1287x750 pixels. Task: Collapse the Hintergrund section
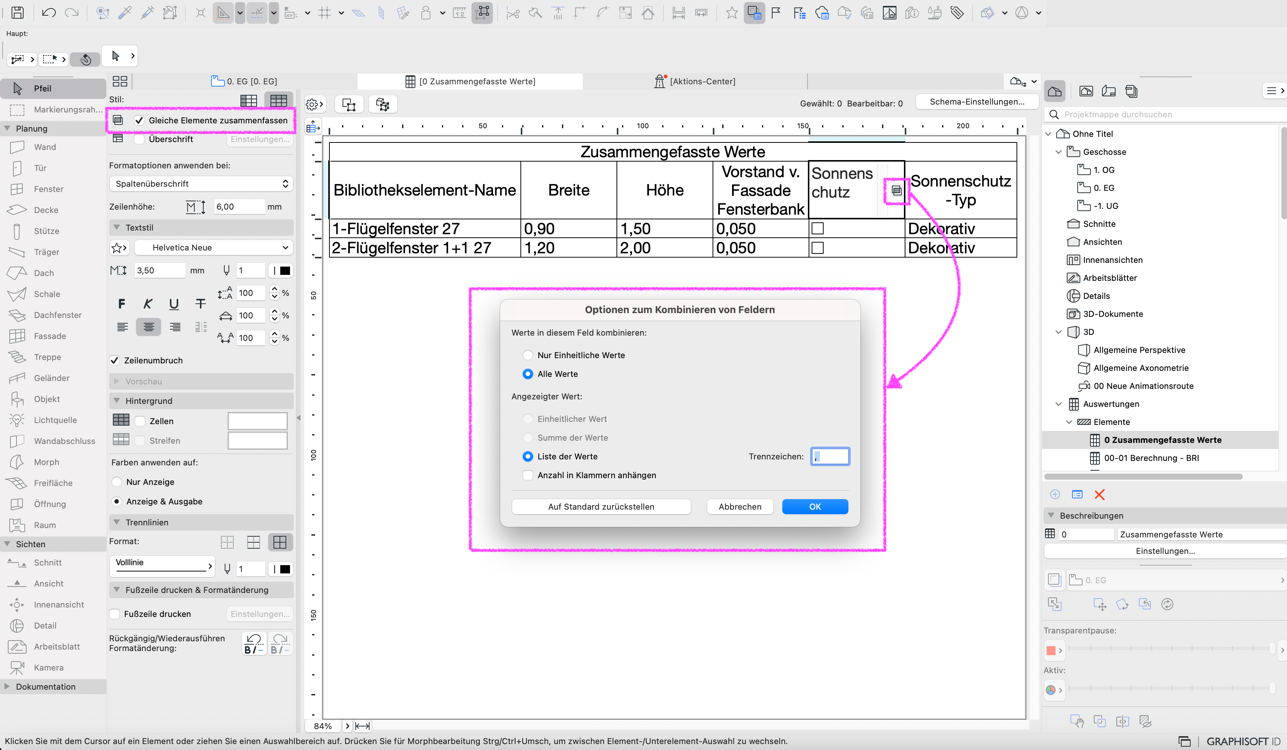(x=117, y=401)
